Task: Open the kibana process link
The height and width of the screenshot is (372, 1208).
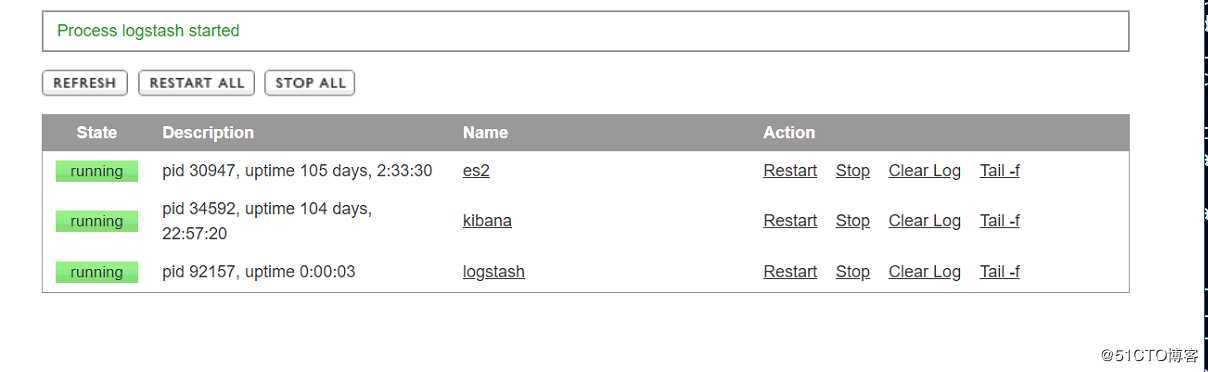Action: coord(487,221)
